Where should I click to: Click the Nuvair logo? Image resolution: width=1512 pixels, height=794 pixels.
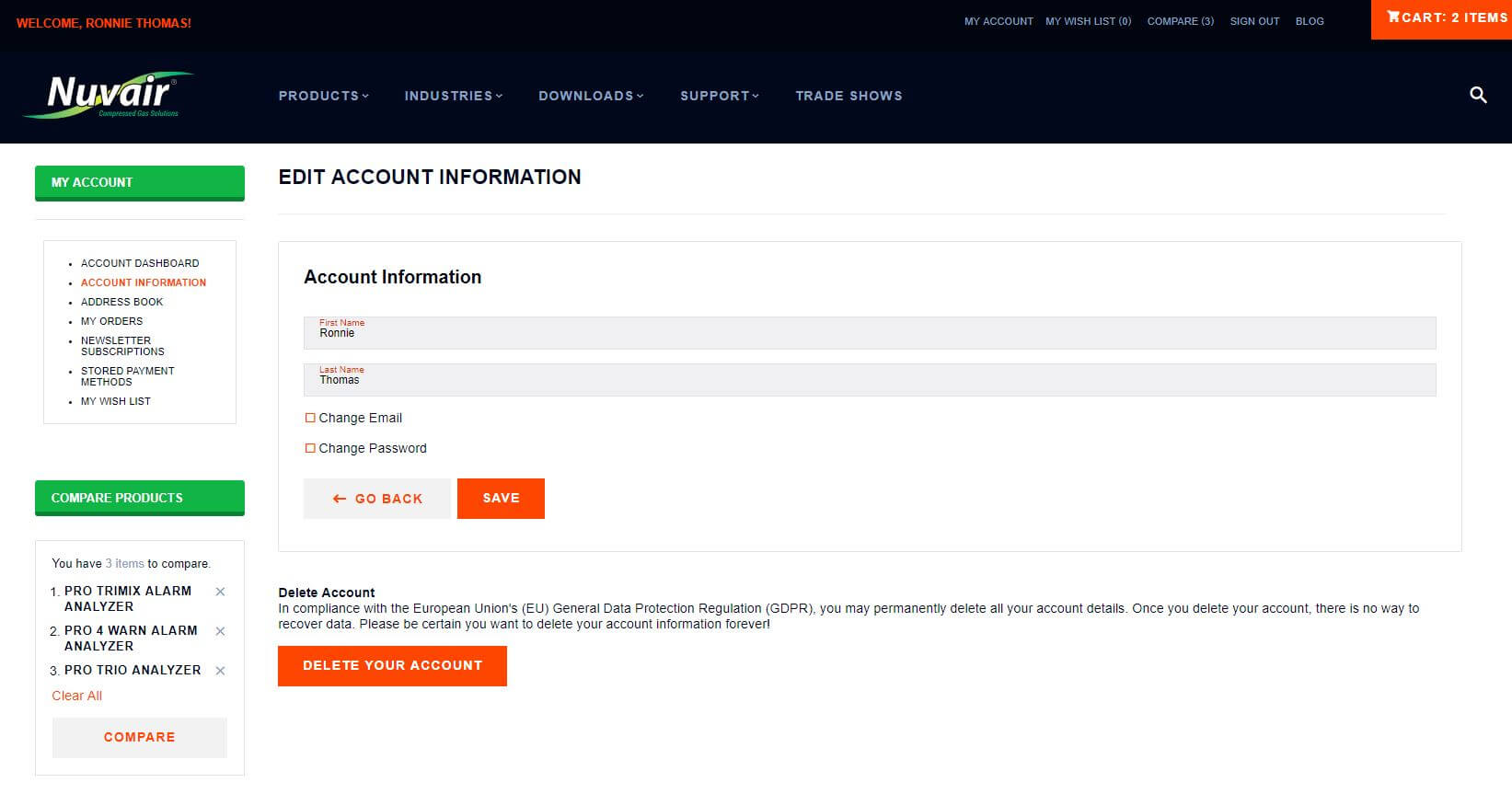(110, 95)
